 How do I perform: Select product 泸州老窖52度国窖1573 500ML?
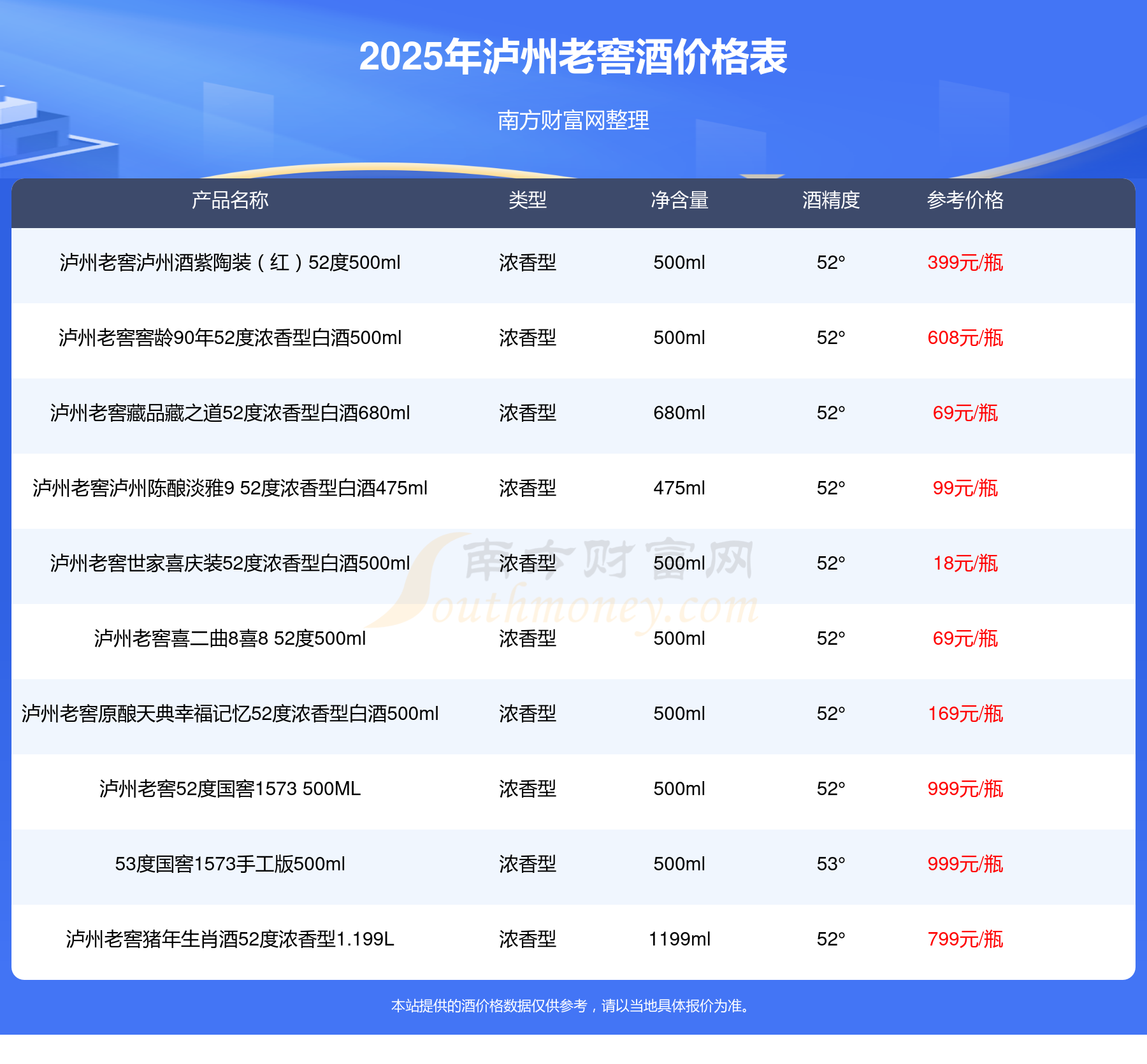coord(230,789)
